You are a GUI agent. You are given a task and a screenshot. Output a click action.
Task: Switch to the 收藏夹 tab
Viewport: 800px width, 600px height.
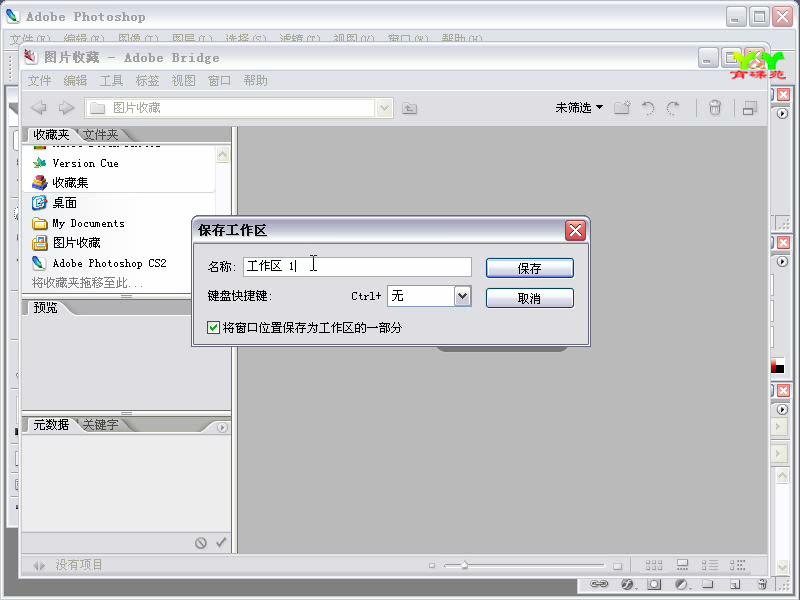(x=51, y=135)
